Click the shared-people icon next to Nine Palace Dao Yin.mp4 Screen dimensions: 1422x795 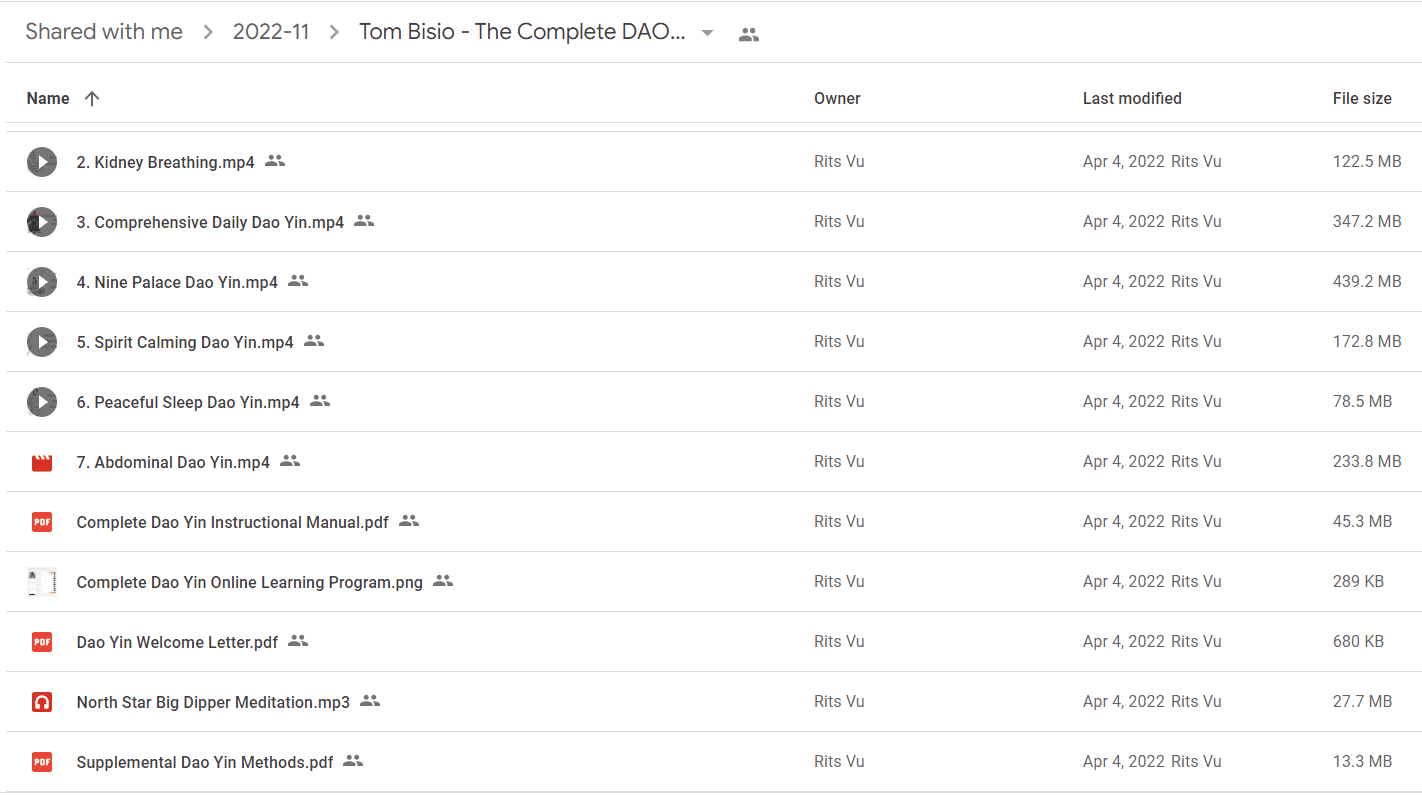click(298, 281)
